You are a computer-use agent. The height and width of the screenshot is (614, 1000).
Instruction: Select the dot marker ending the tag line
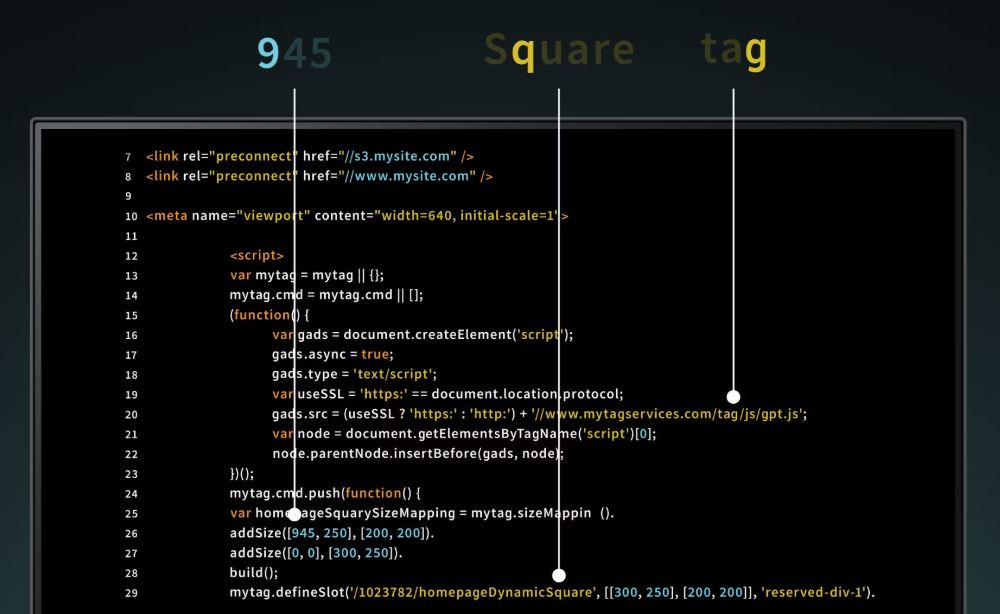pyautogui.click(x=733, y=396)
